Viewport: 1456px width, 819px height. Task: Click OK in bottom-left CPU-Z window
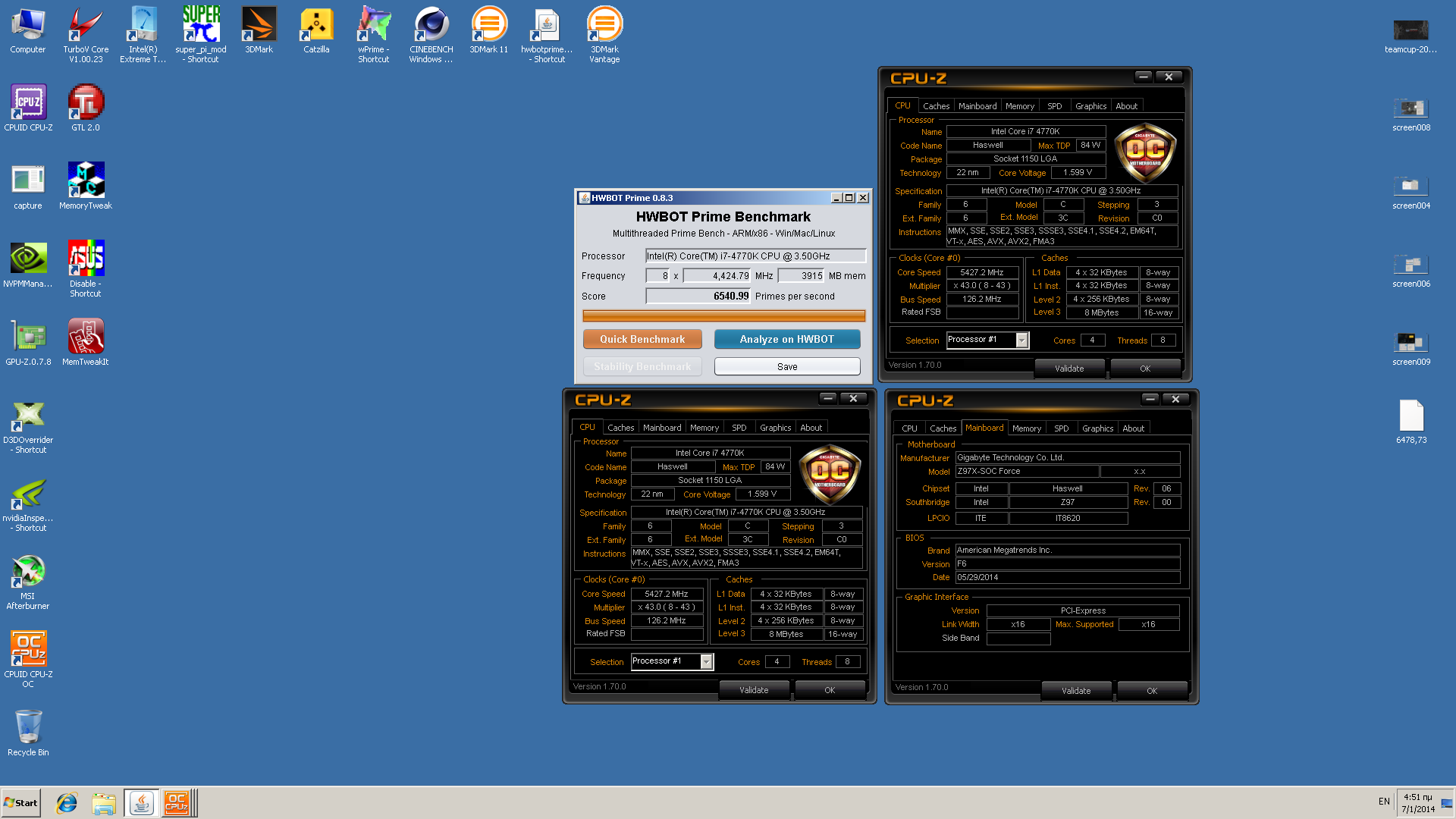coord(830,690)
